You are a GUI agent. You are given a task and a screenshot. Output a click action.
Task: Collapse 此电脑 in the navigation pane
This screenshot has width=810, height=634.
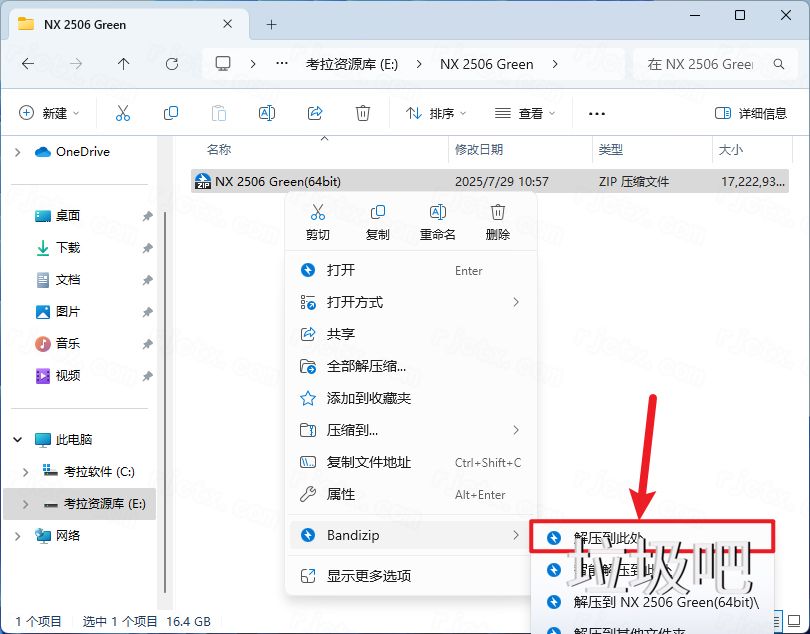point(16,439)
